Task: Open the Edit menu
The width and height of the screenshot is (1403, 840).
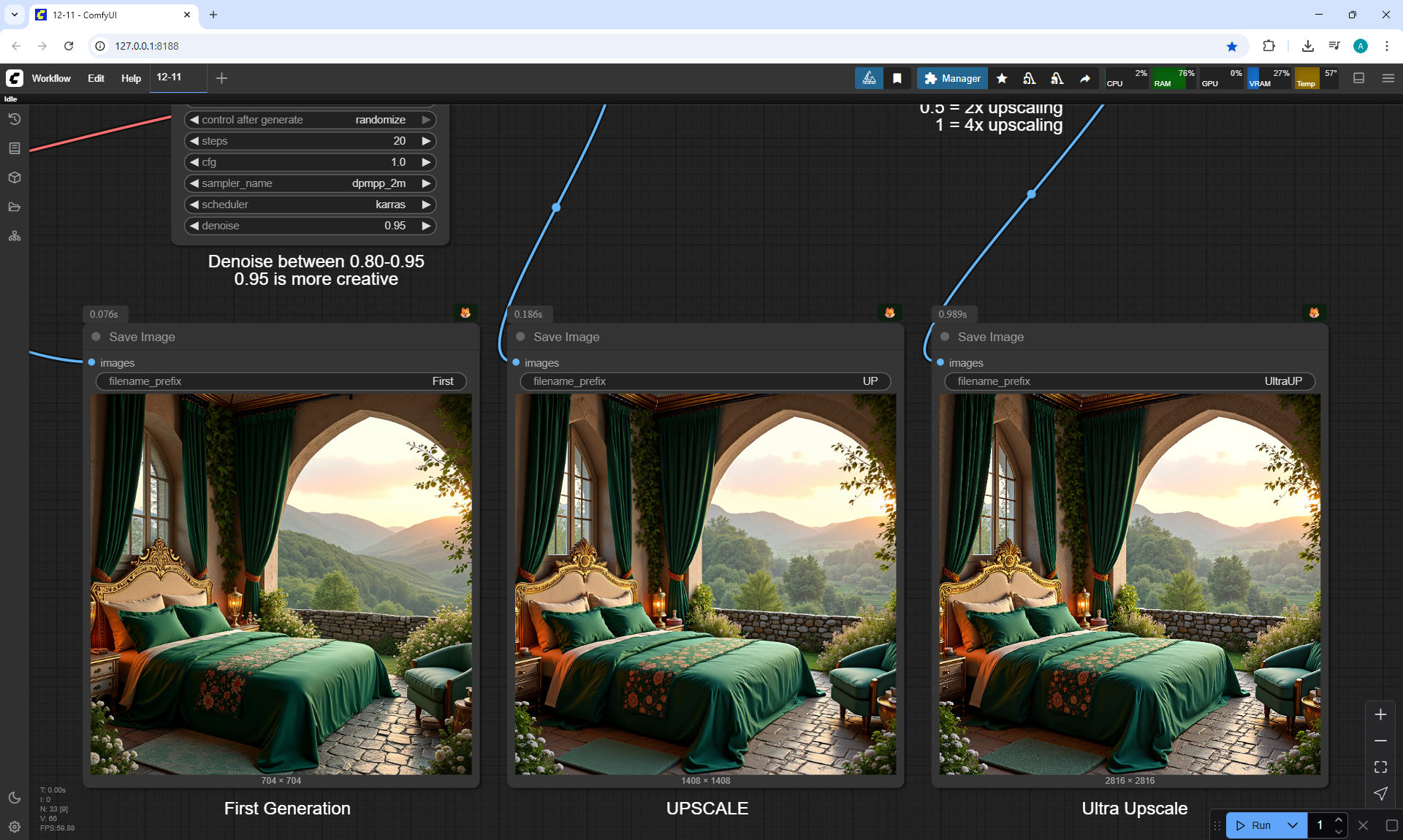Action: 96,78
